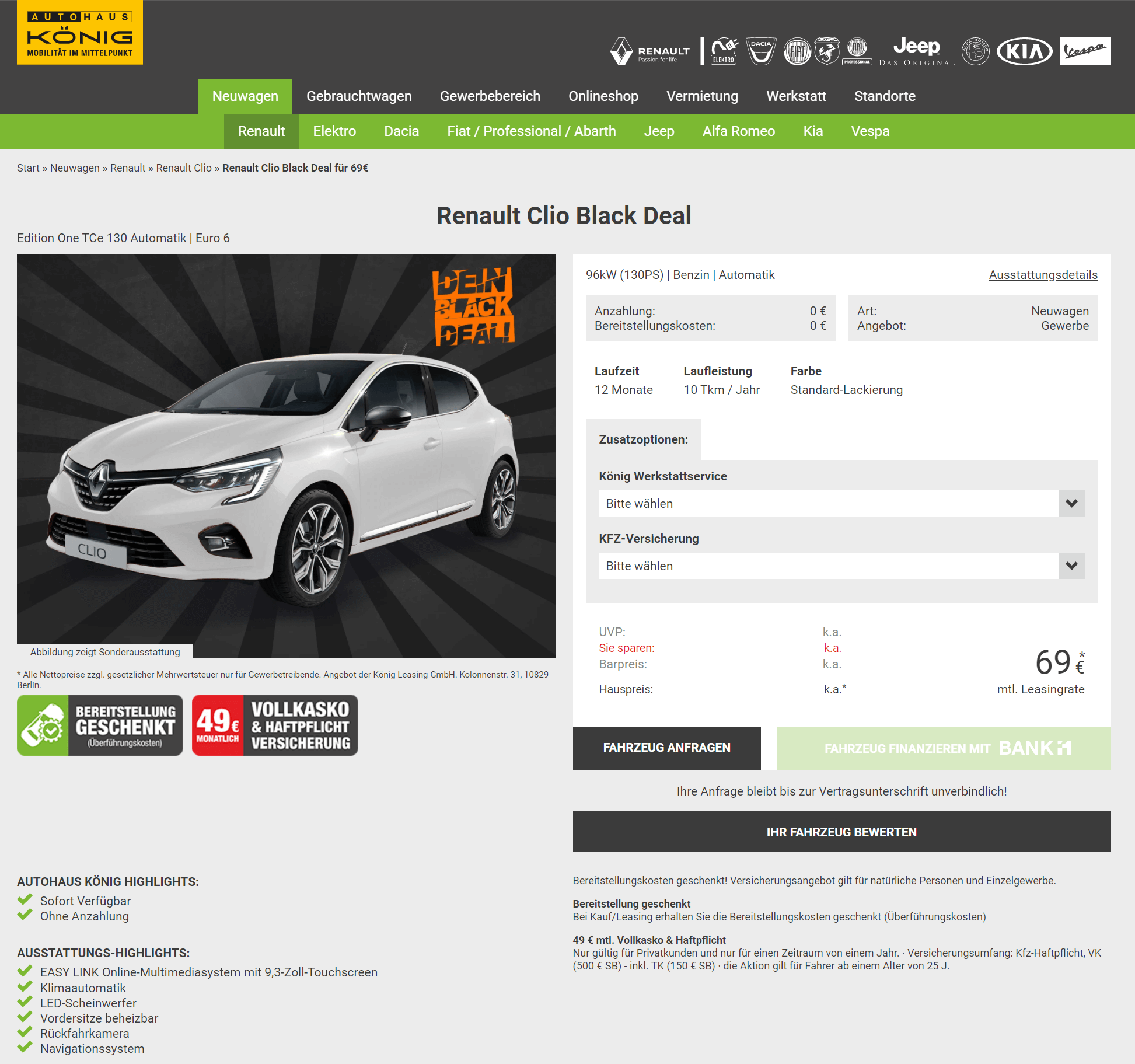The width and height of the screenshot is (1135, 1064).
Task: Select the Dacia submenu item
Action: 401,131
